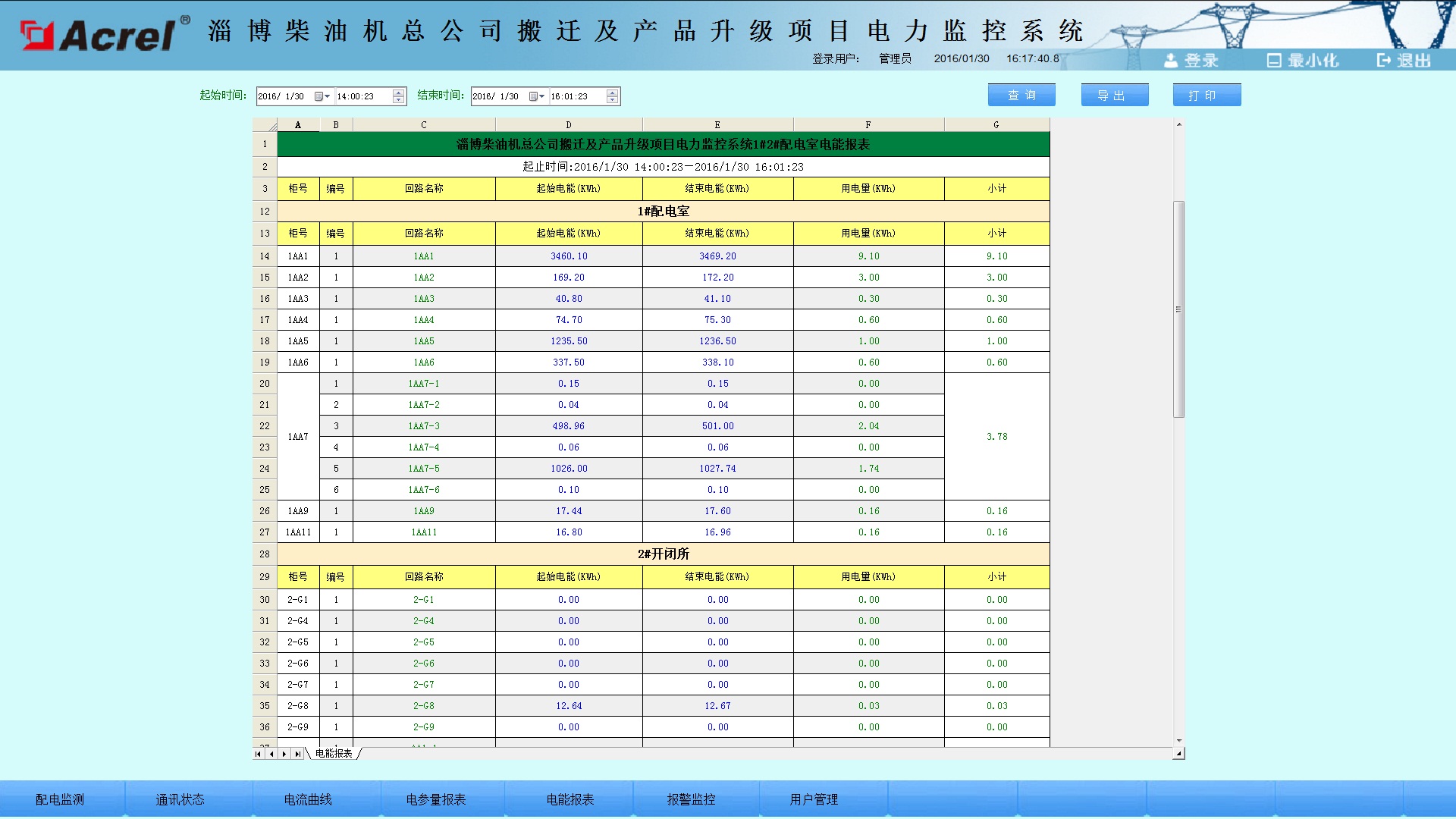The height and width of the screenshot is (819, 1456).
Task: Jump to first sheet tab arrow
Action: [x=259, y=754]
